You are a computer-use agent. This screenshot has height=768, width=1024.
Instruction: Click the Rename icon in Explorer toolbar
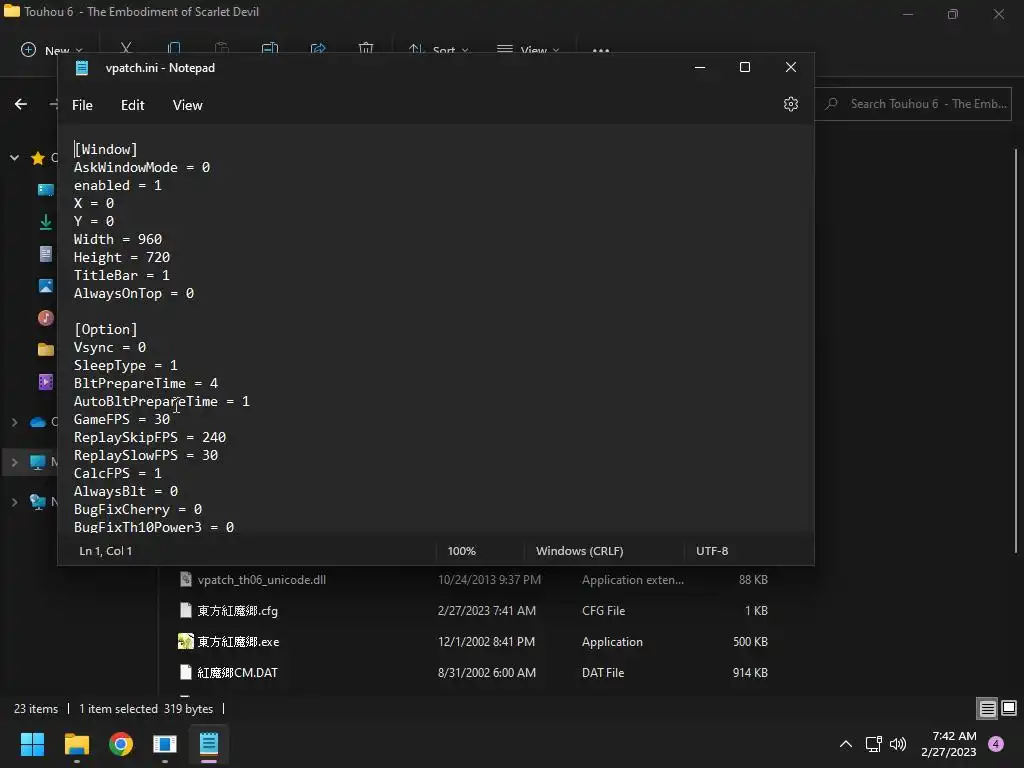point(270,48)
